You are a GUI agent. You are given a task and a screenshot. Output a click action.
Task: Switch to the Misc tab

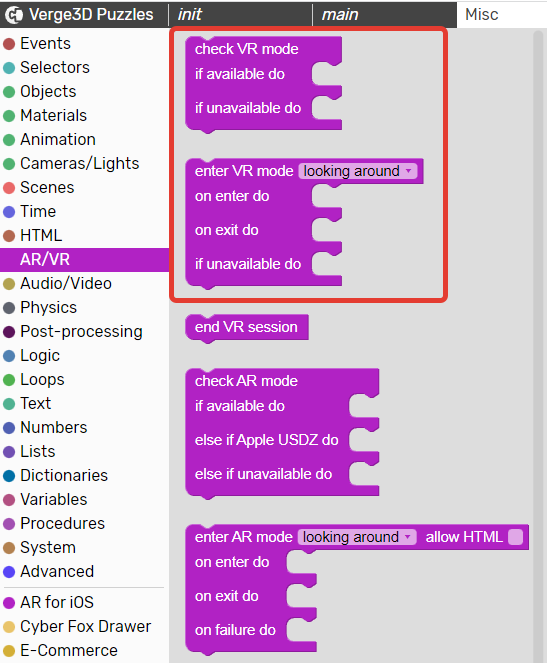pos(502,15)
